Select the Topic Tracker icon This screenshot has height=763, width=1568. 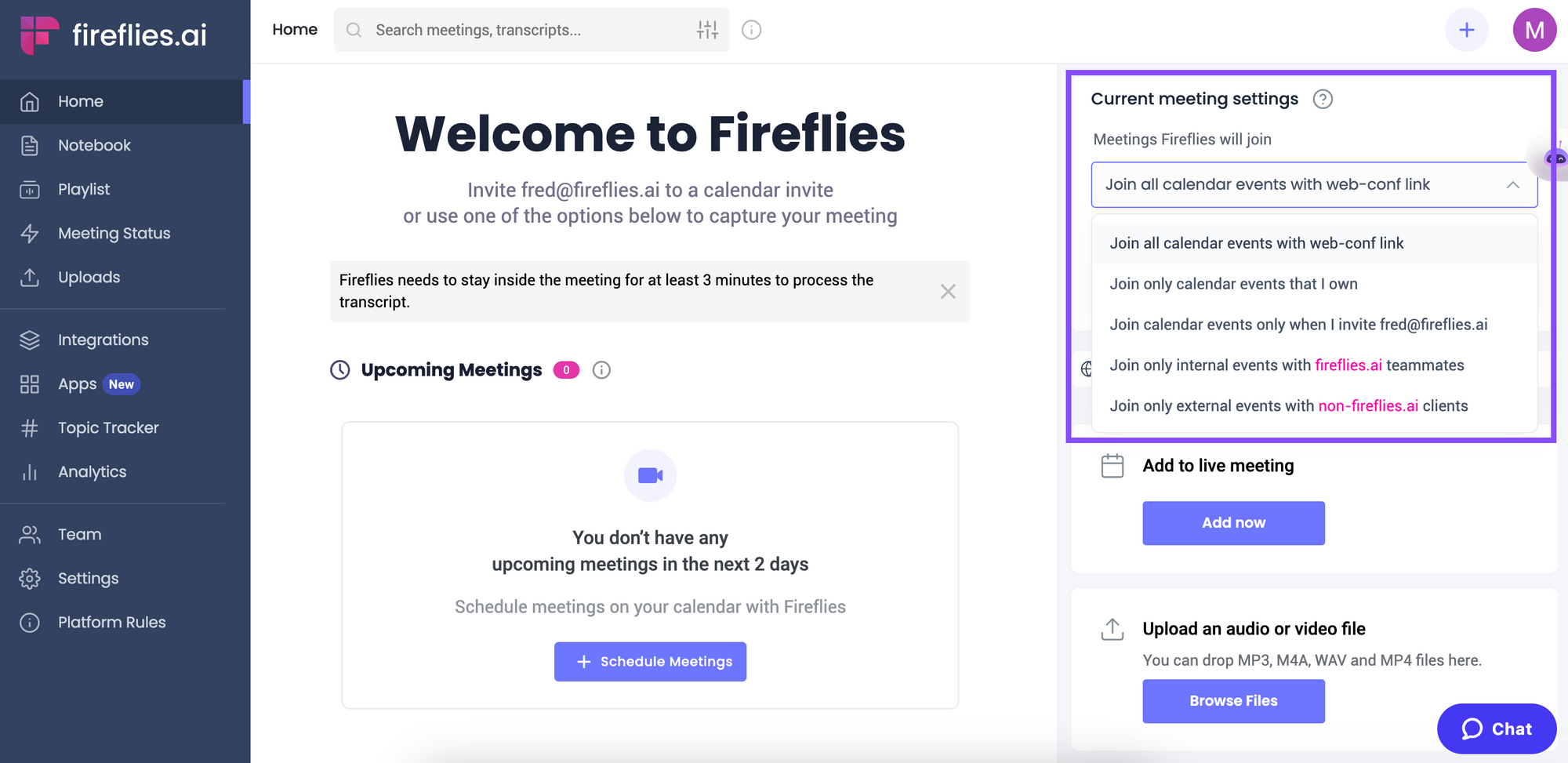(x=29, y=427)
